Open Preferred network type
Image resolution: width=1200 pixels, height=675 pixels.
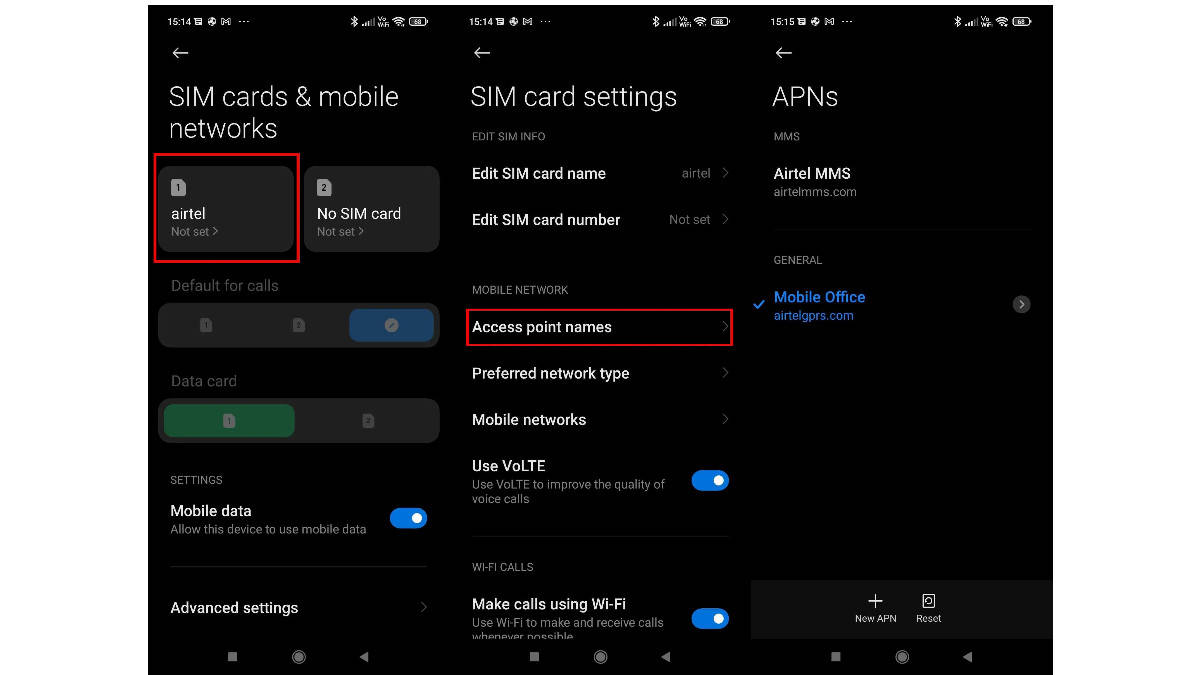tap(600, 373)
